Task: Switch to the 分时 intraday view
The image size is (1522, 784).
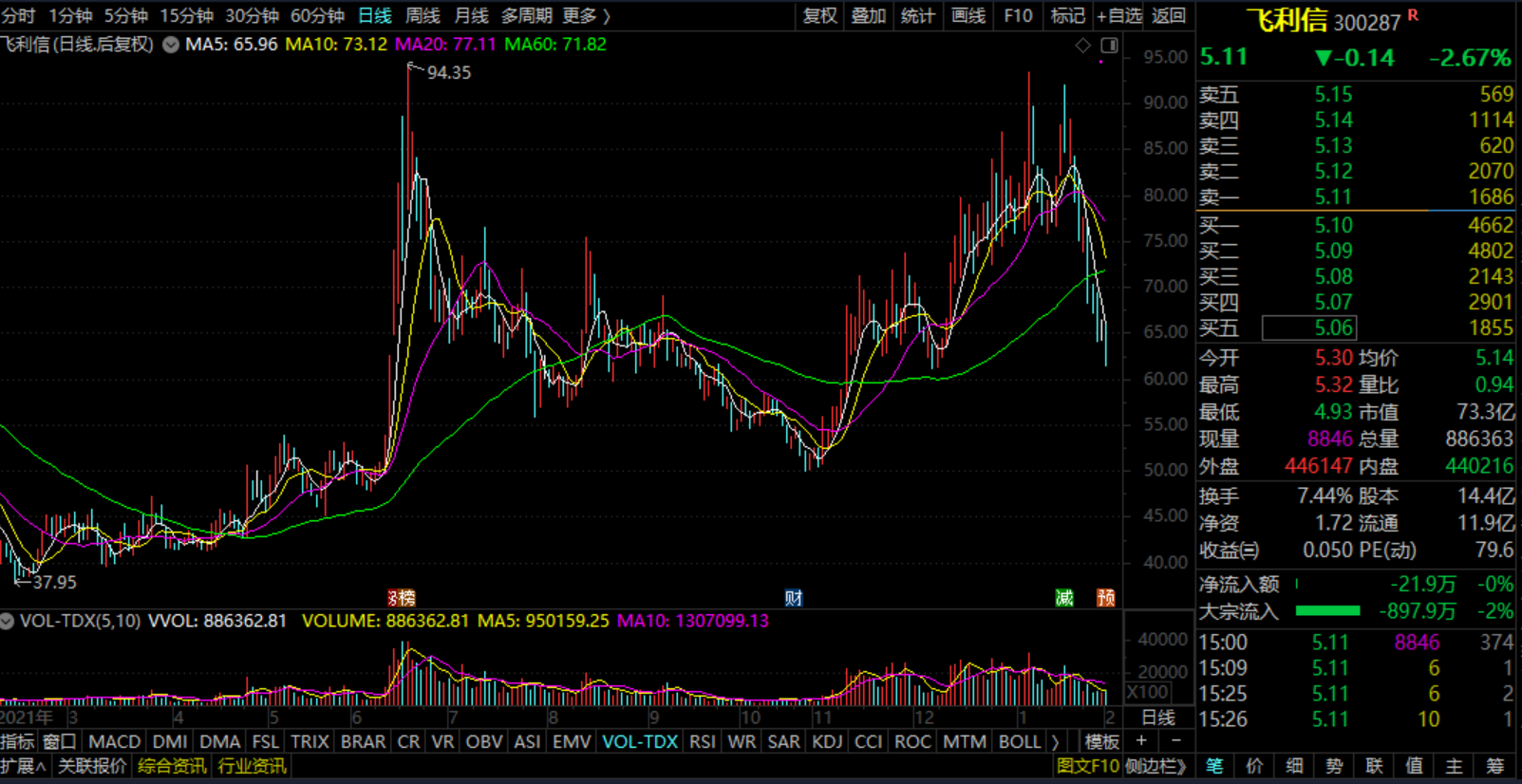Action: coord(19,15)
